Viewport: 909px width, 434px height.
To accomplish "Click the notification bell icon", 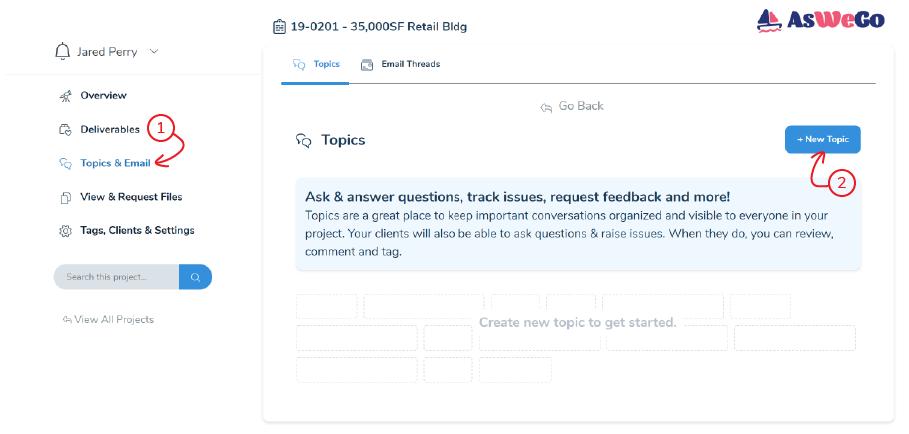I will 62,52.
